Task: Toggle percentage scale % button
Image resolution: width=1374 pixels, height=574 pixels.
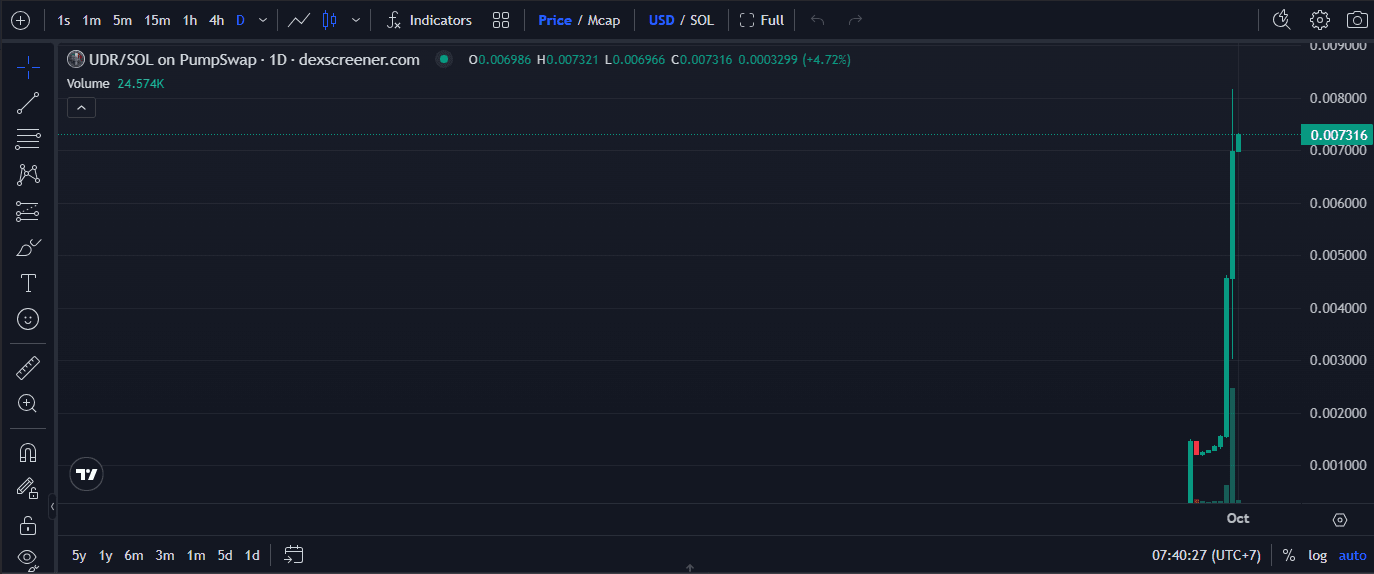Action: coord(1289,555)
